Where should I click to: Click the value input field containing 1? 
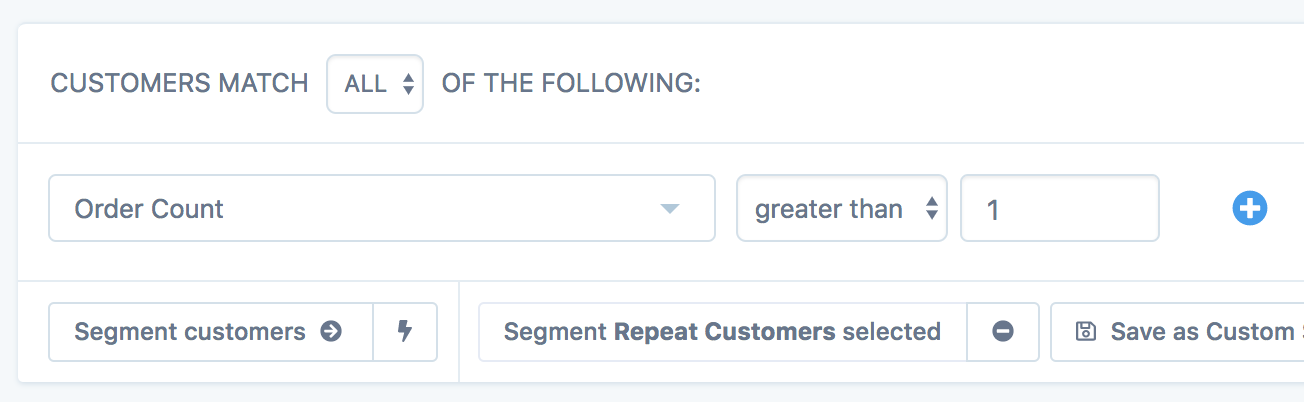[1059, 208]
